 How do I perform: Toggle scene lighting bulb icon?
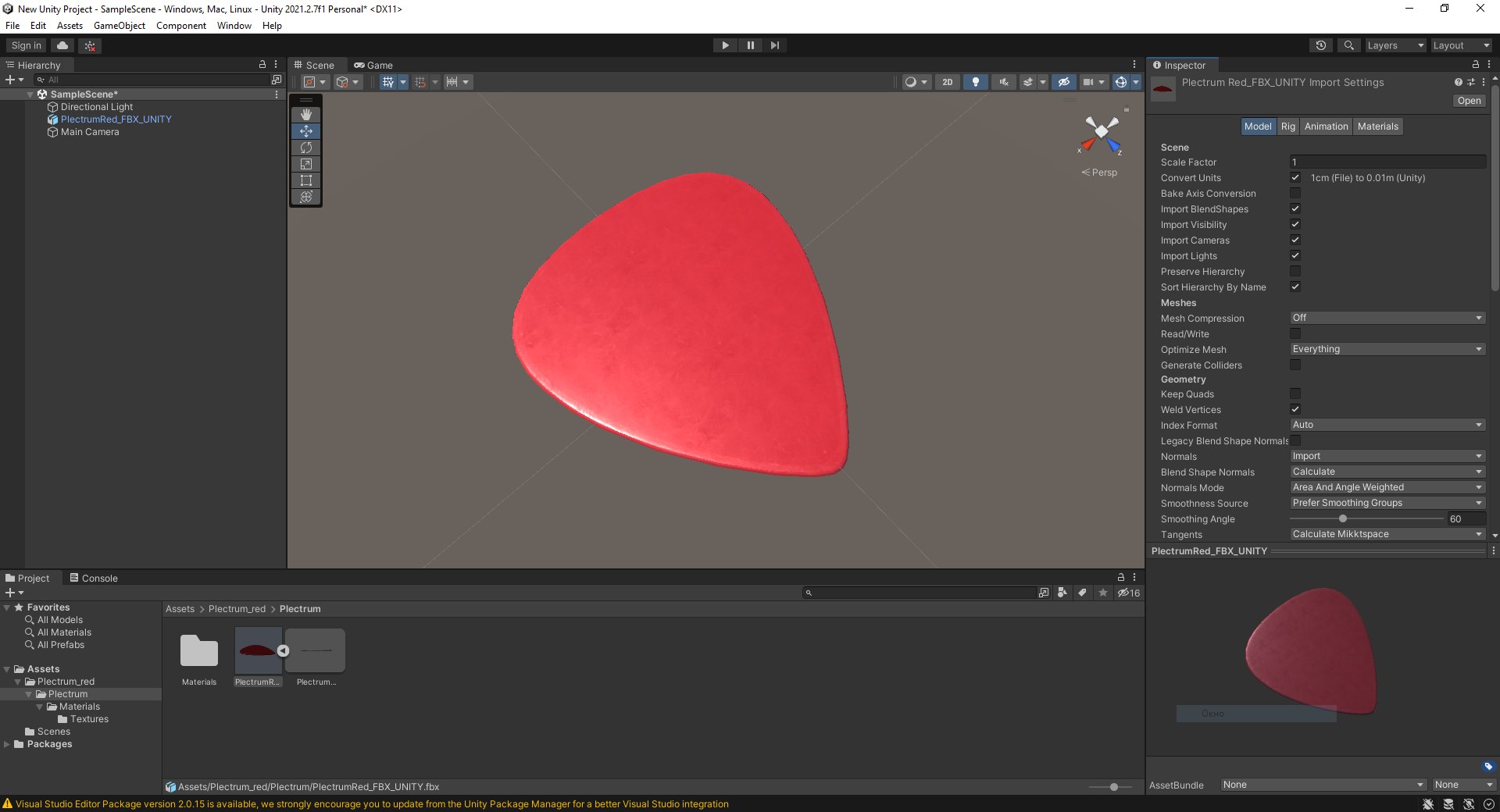click(975, 82)
